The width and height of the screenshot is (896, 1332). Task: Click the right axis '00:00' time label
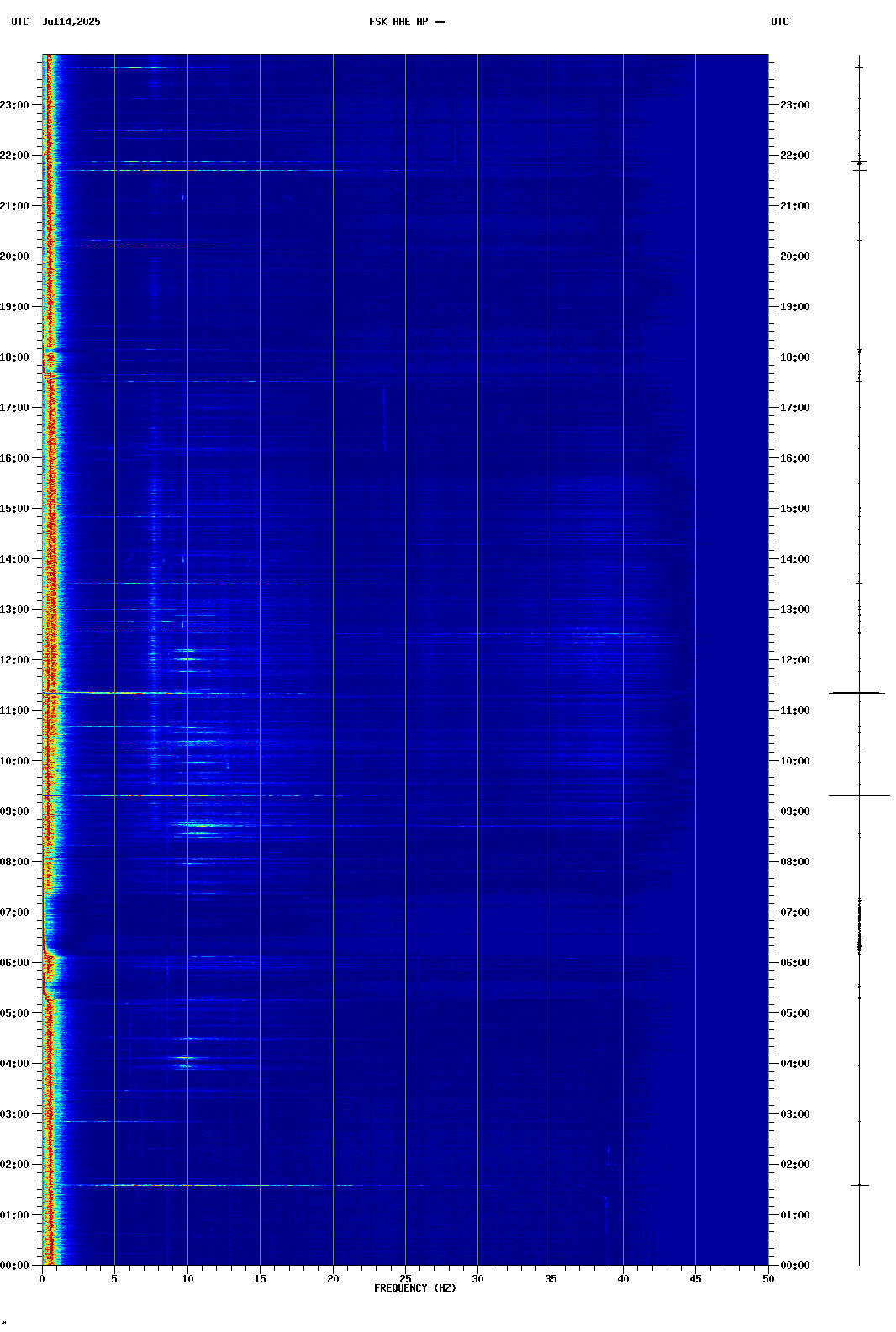(795, 1266)
